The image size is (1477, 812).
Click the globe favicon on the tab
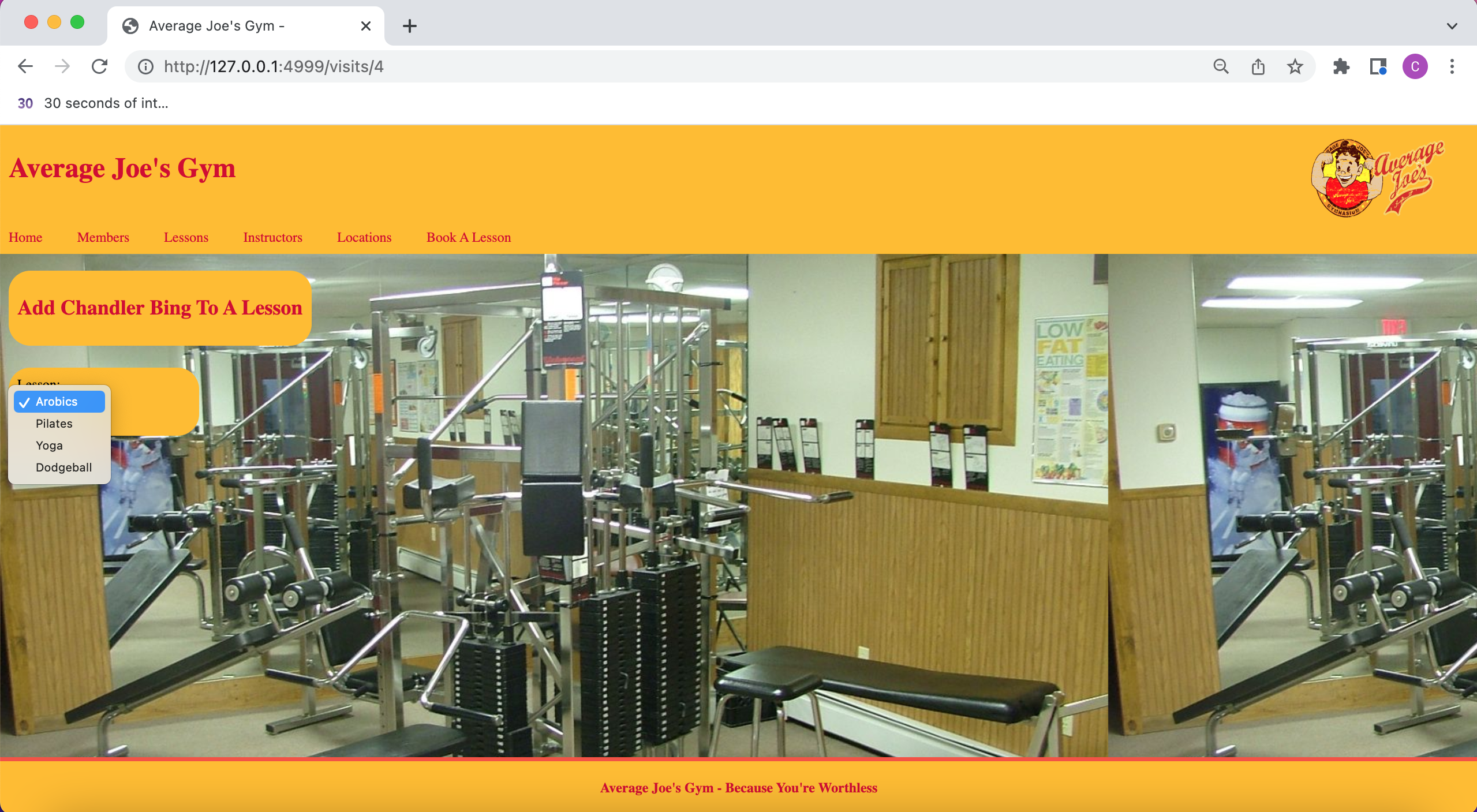click(130, 26)
